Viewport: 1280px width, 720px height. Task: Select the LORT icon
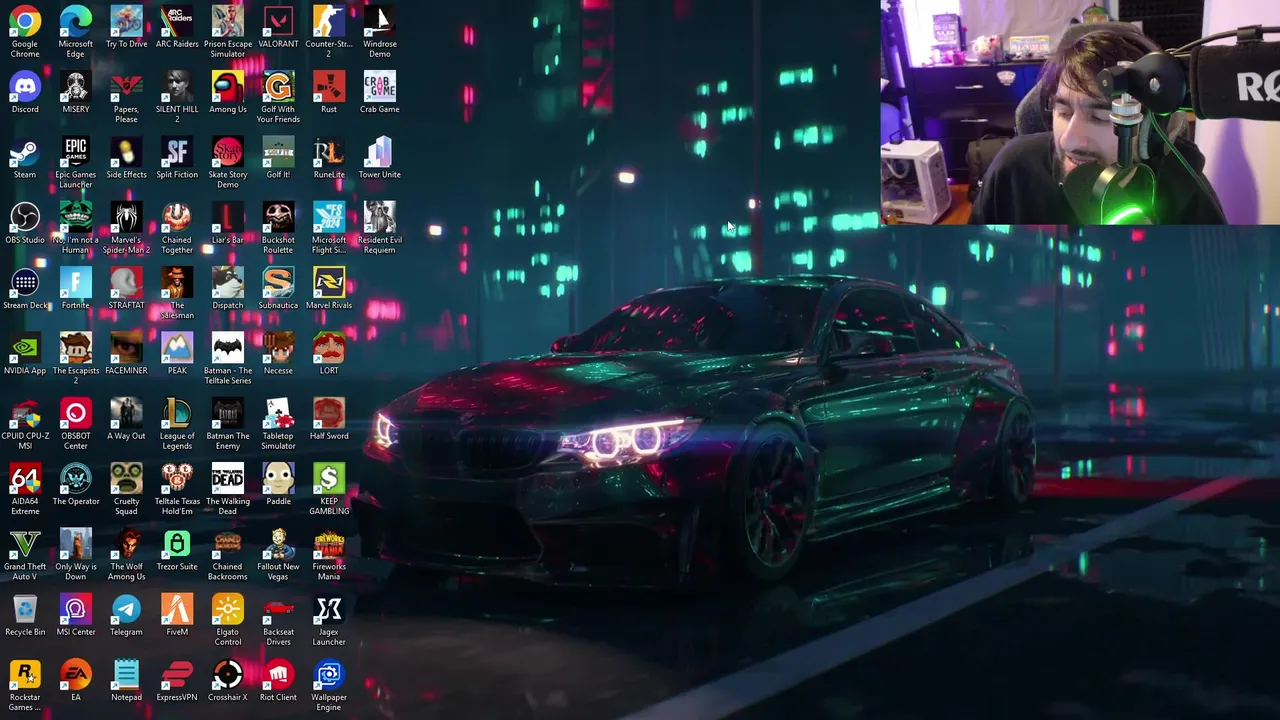click(x=329, y=348)
